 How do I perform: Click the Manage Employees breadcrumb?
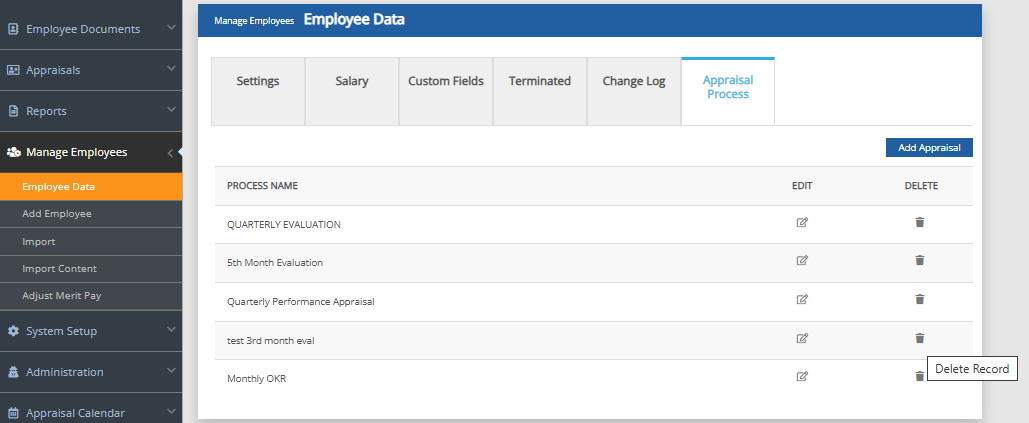coord(254,20)
